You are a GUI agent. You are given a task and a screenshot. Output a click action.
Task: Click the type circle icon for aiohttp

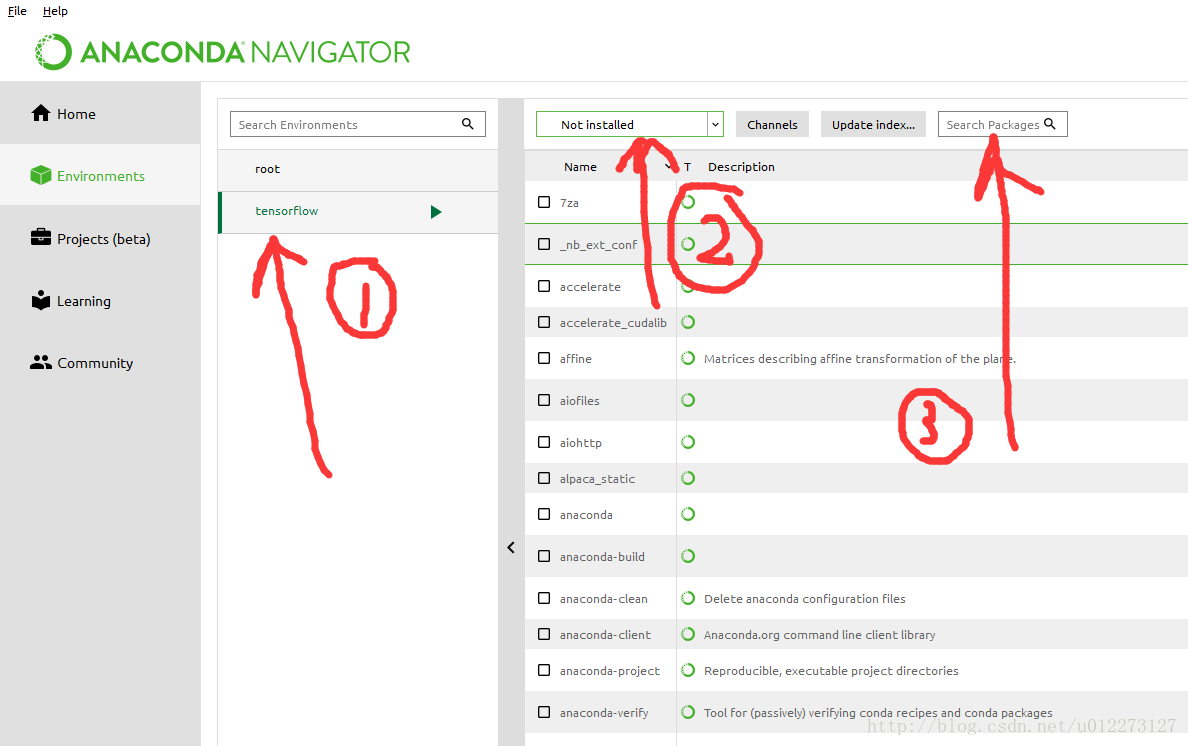688,442
